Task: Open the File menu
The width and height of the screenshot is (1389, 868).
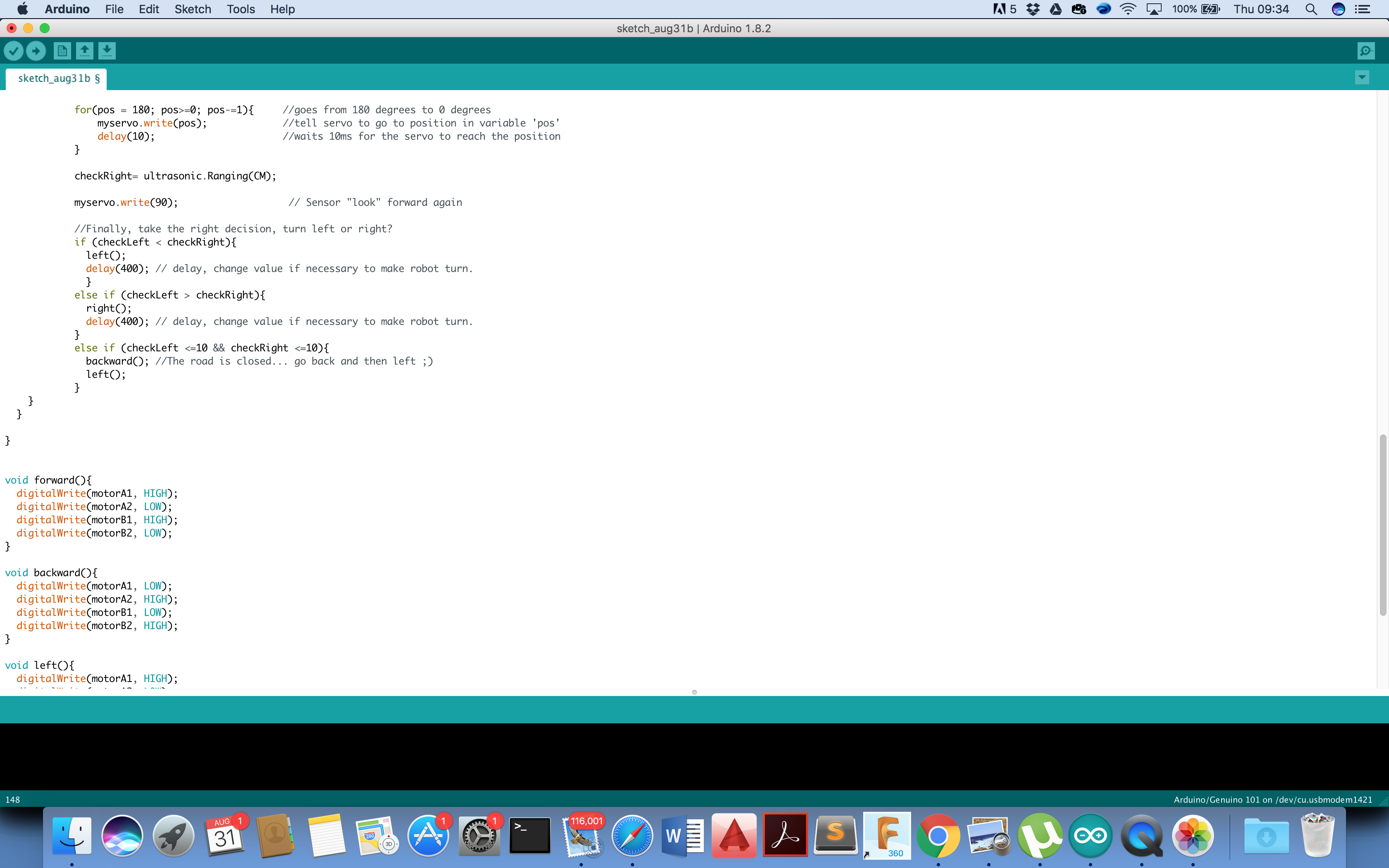Action: (x=114, y=9)
